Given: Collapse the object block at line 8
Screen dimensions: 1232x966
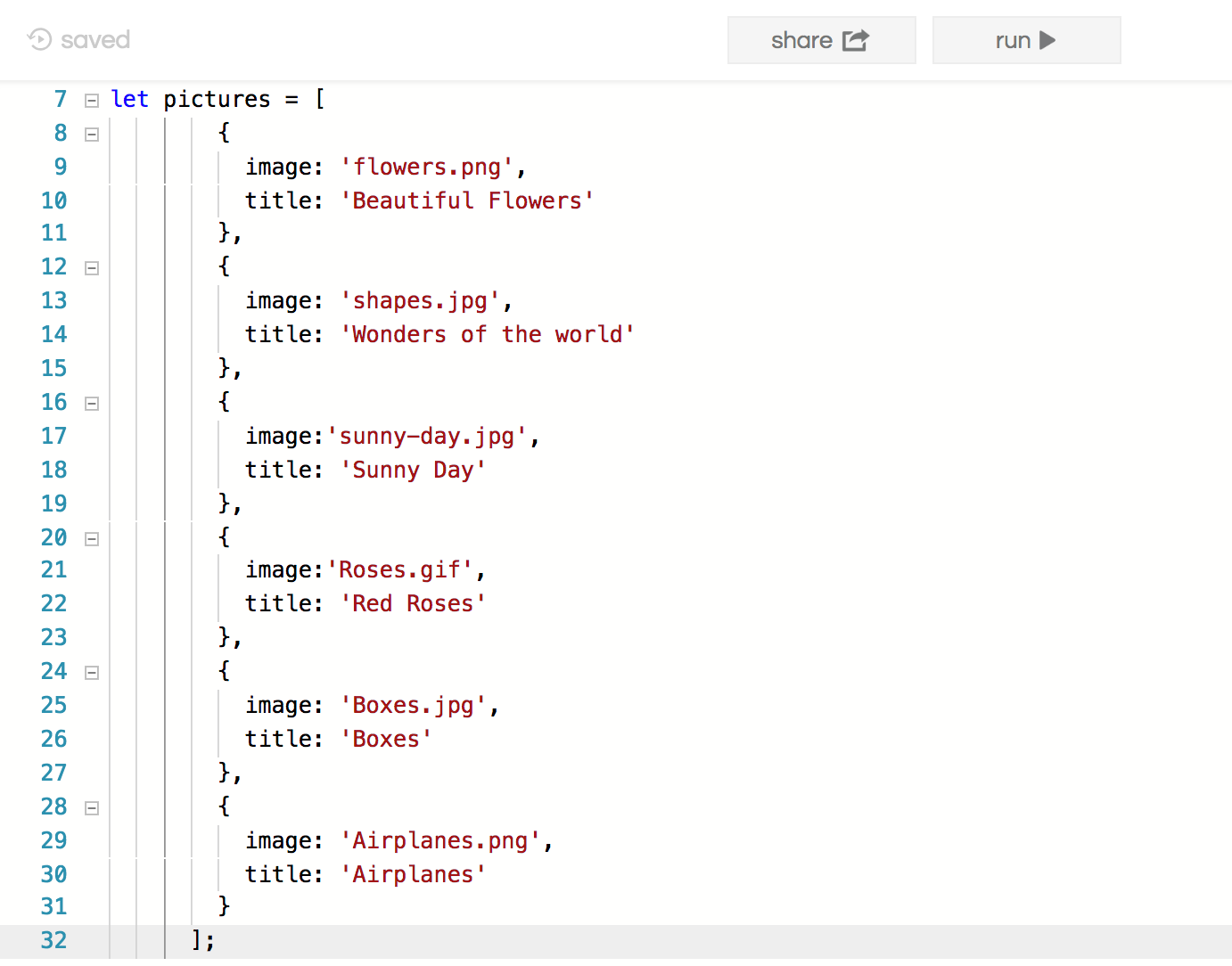Looking at the screenshot, I should tap(91, 135).
